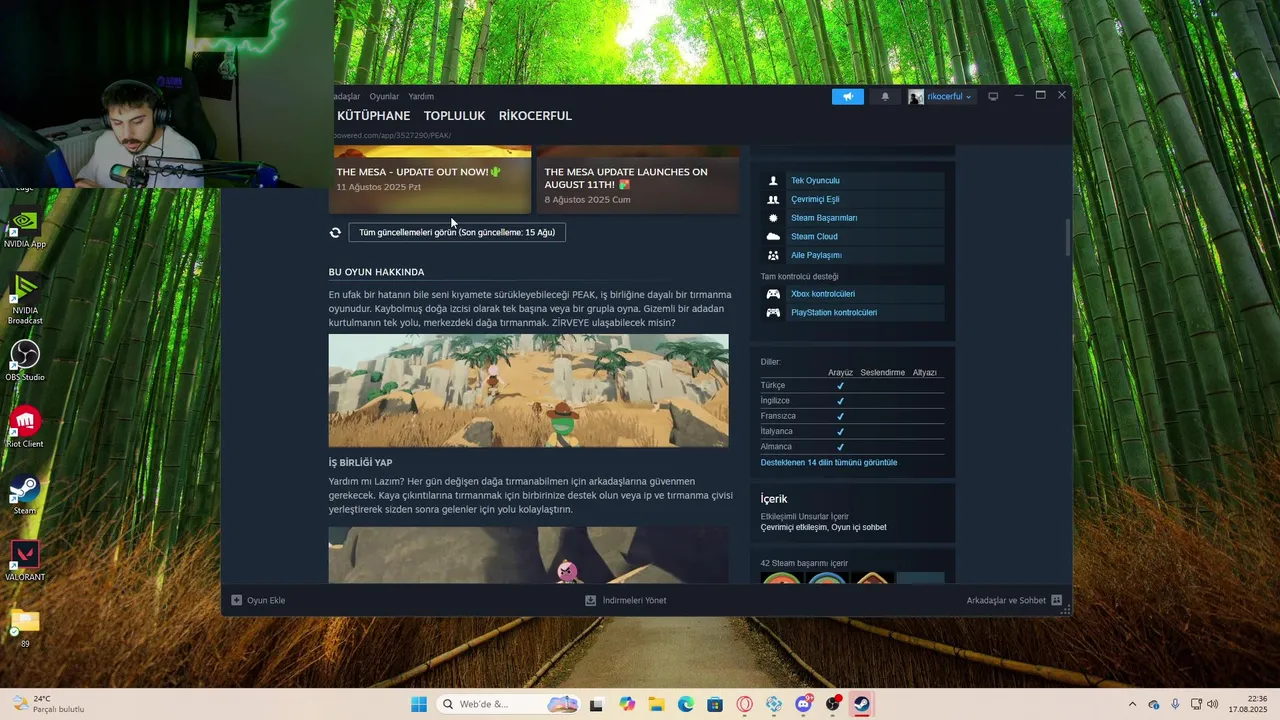
Task: Open "THE MESA UPDATE LAUNCHES ON AUGUST 11TH" card
Action: 638,180
